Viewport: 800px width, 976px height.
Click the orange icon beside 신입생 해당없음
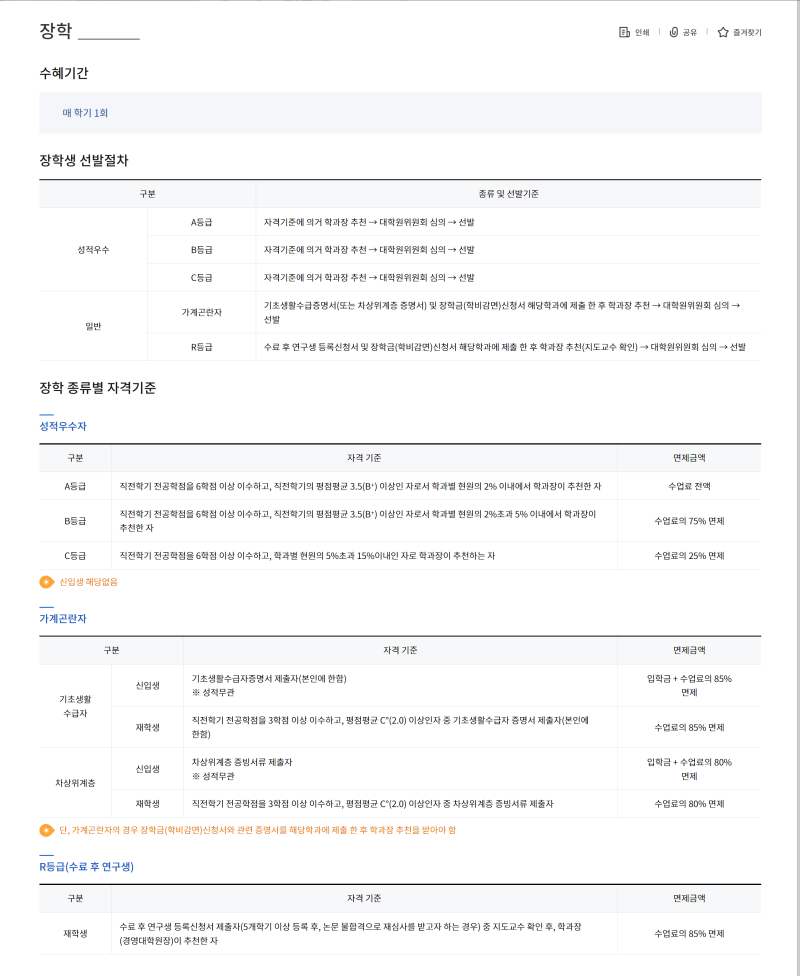pos(46,582)
